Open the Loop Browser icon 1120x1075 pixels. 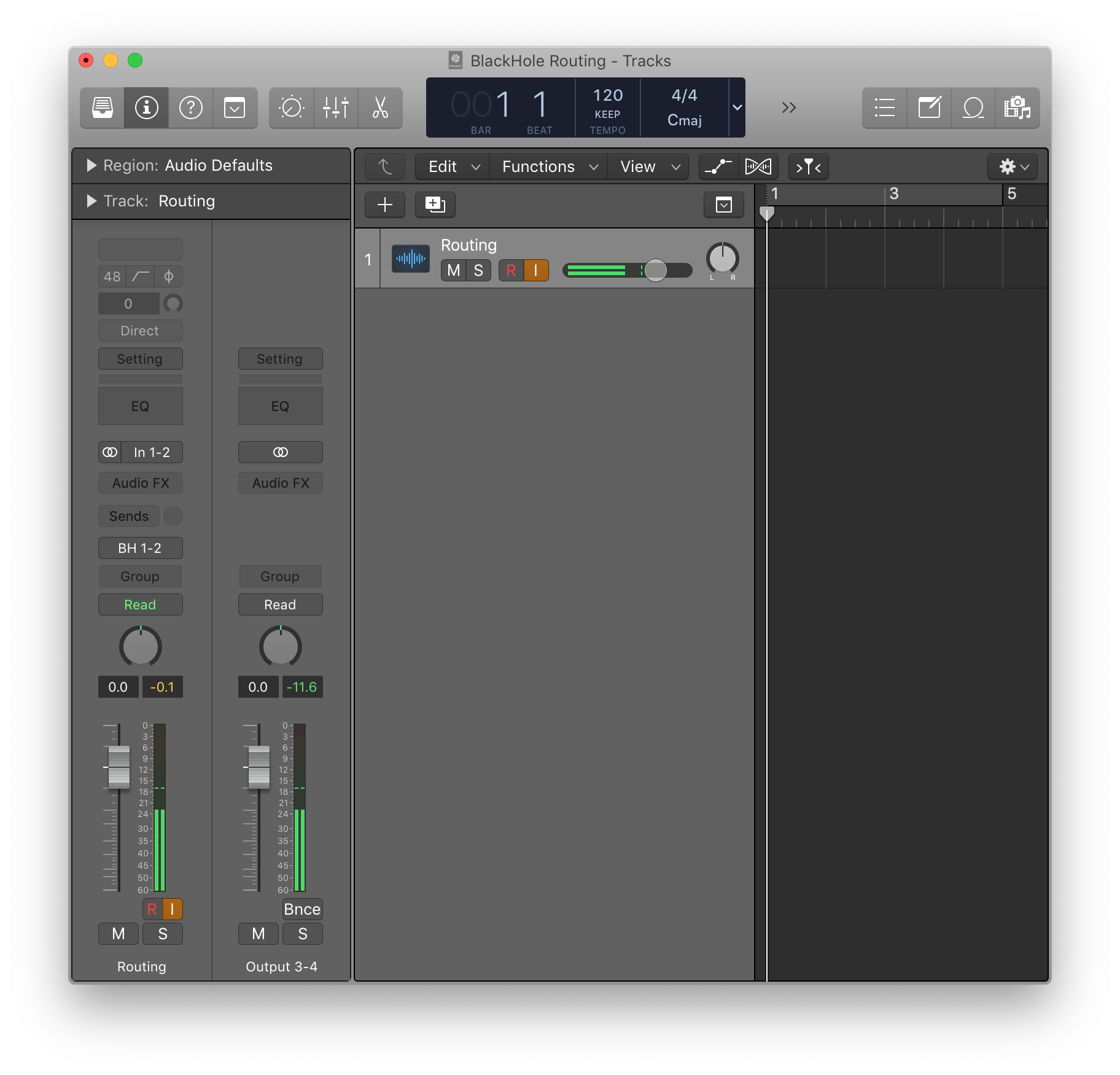click(973, 108)
